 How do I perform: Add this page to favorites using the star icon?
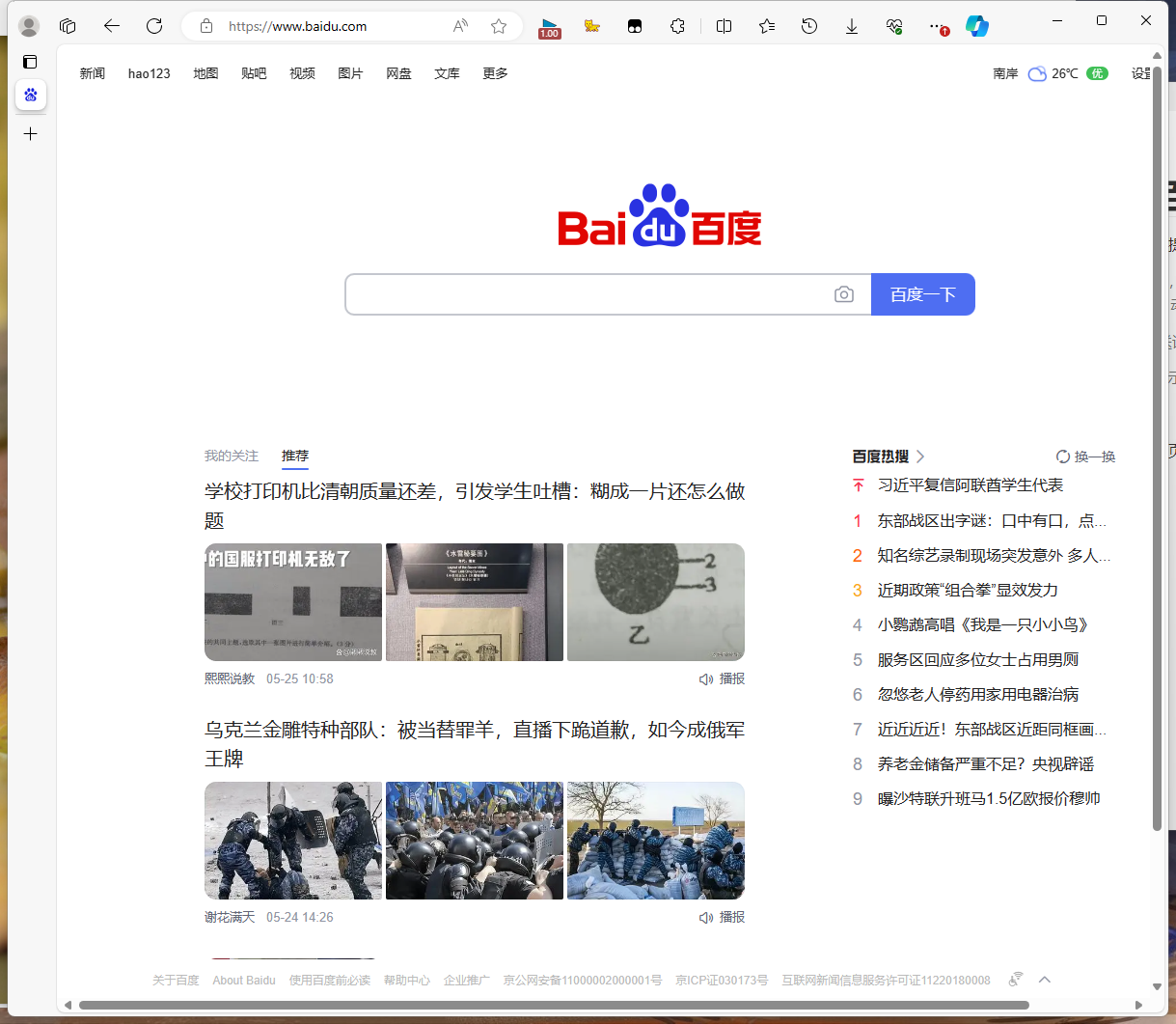499,26
